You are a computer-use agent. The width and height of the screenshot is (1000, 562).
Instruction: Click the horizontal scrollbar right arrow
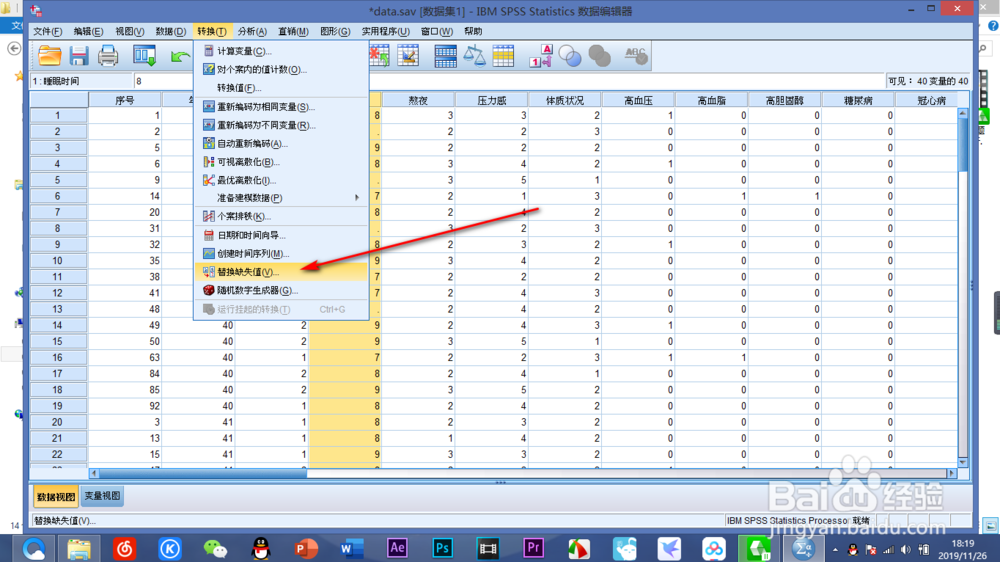coord(952,473)
